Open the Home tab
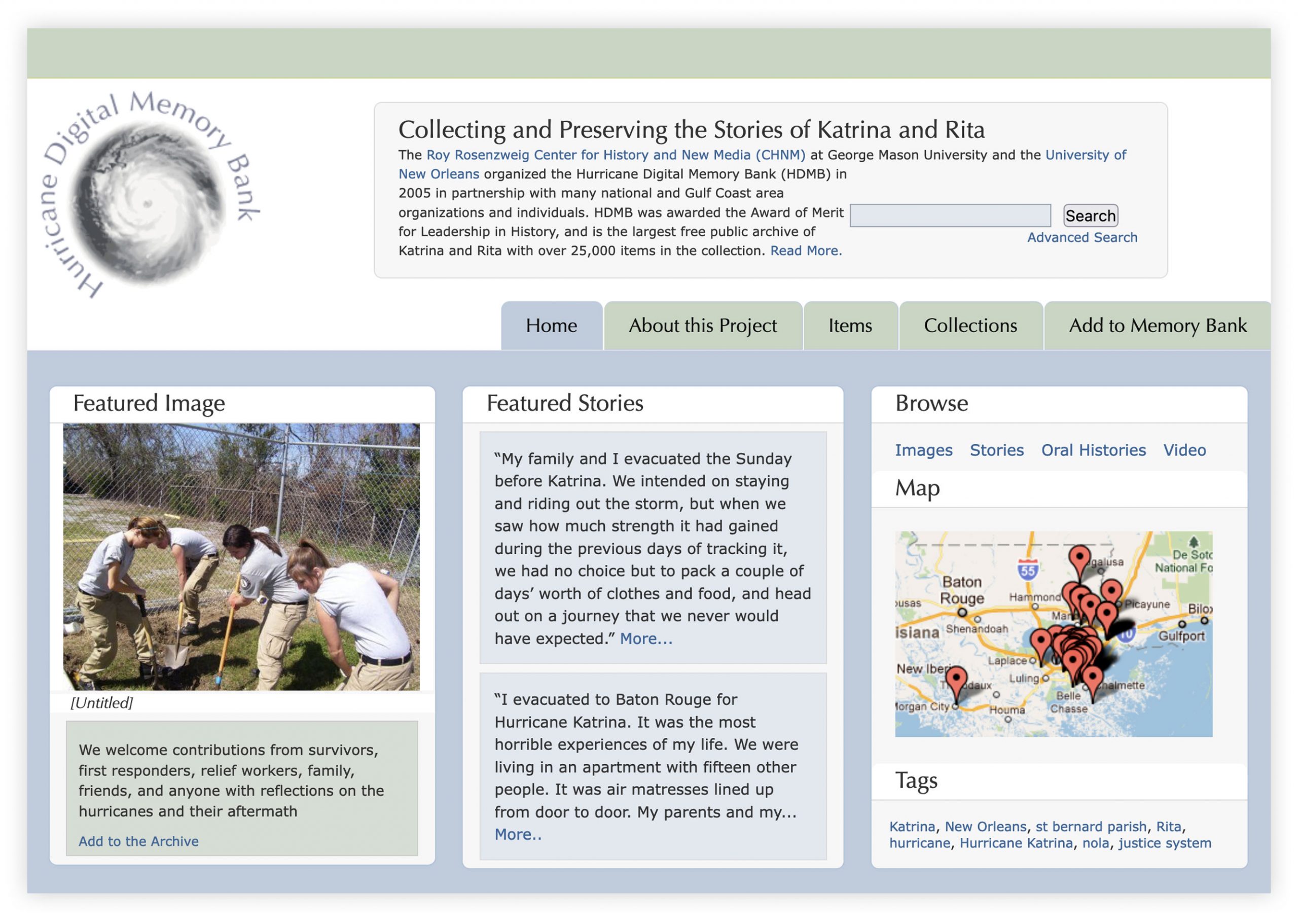Image resolution: width=1298 pixels, height=924 pixels. tap(551, 326)
